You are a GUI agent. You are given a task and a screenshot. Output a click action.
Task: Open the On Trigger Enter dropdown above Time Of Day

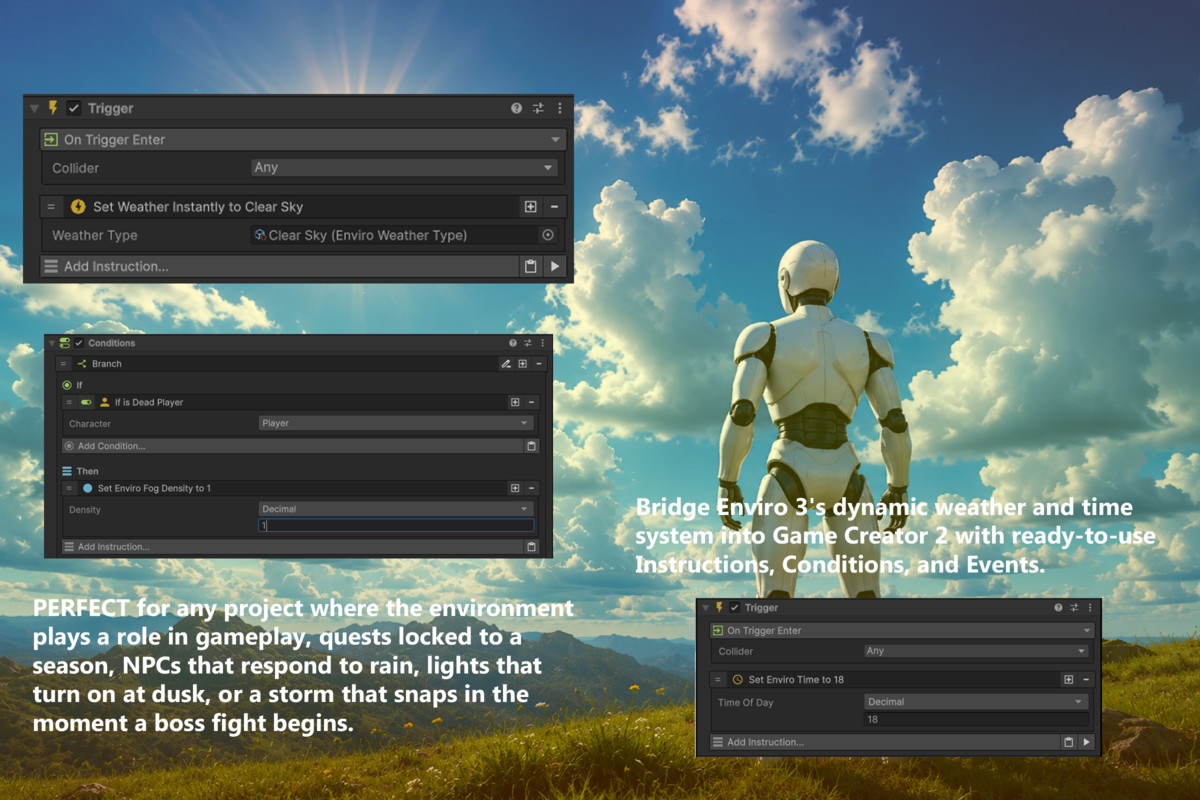[903, 631]
